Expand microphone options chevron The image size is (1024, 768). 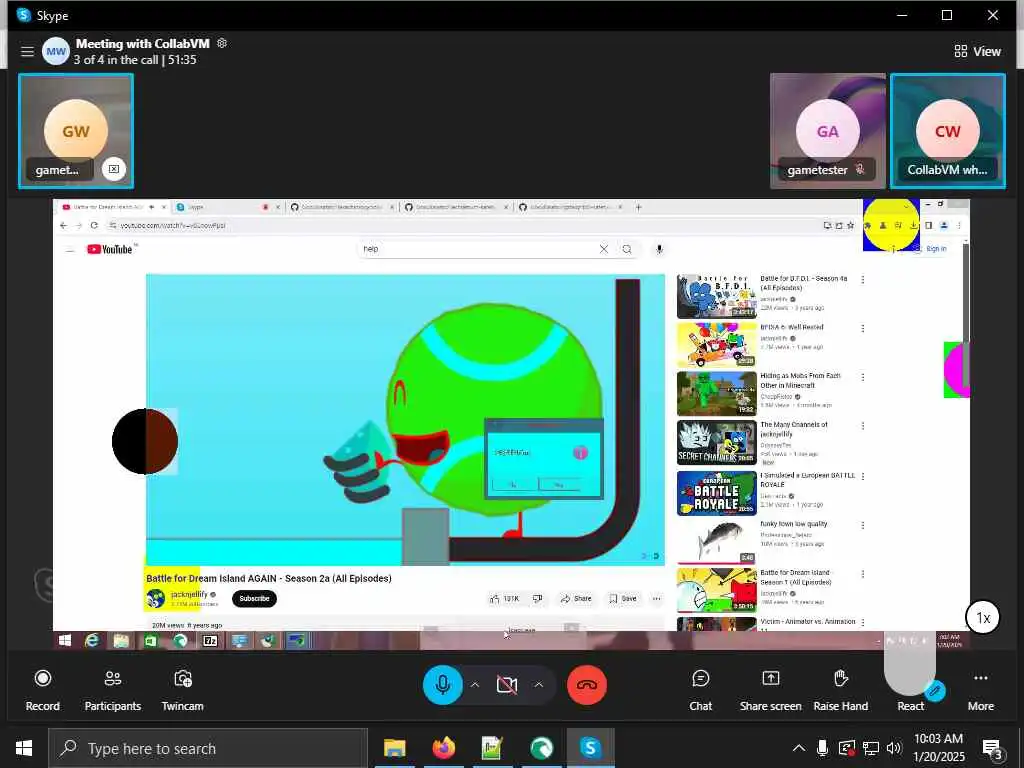point(475,684)
